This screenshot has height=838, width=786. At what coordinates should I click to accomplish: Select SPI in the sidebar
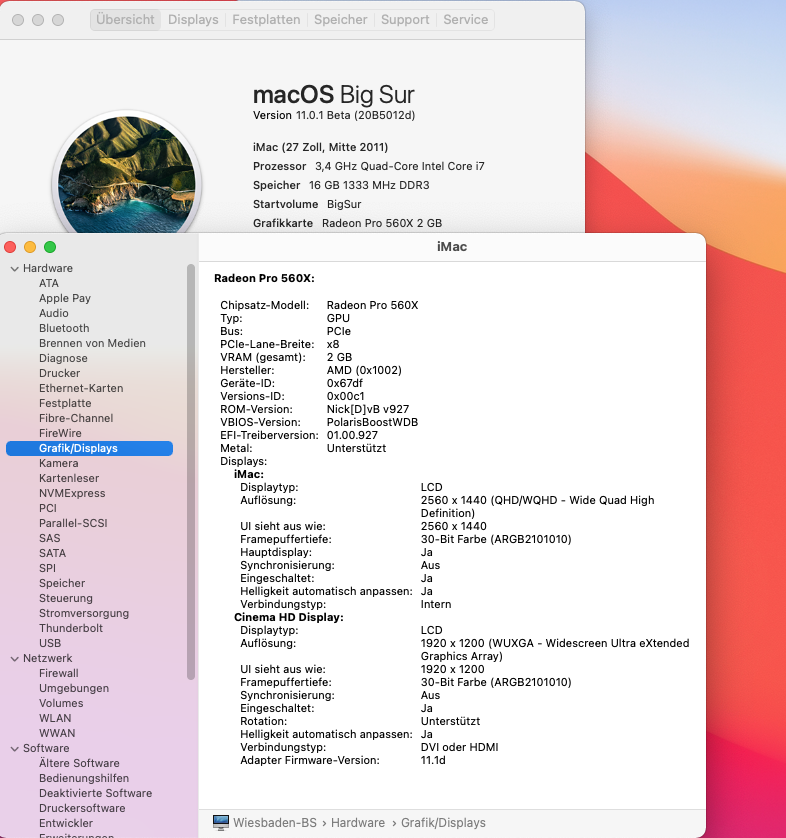pos(47,568)
